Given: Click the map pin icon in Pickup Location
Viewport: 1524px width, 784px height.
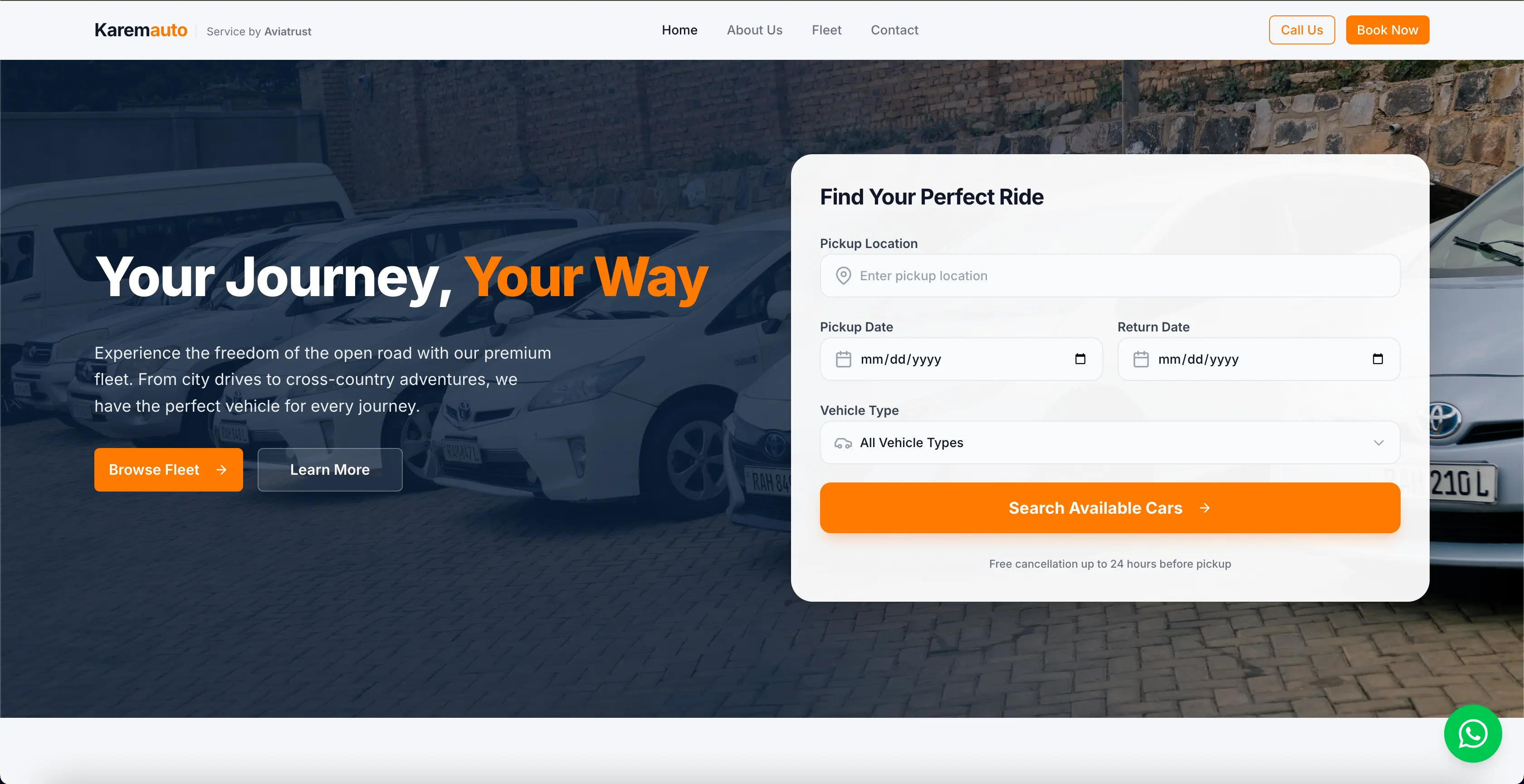Looking at the screenshot, I should 843,276.
